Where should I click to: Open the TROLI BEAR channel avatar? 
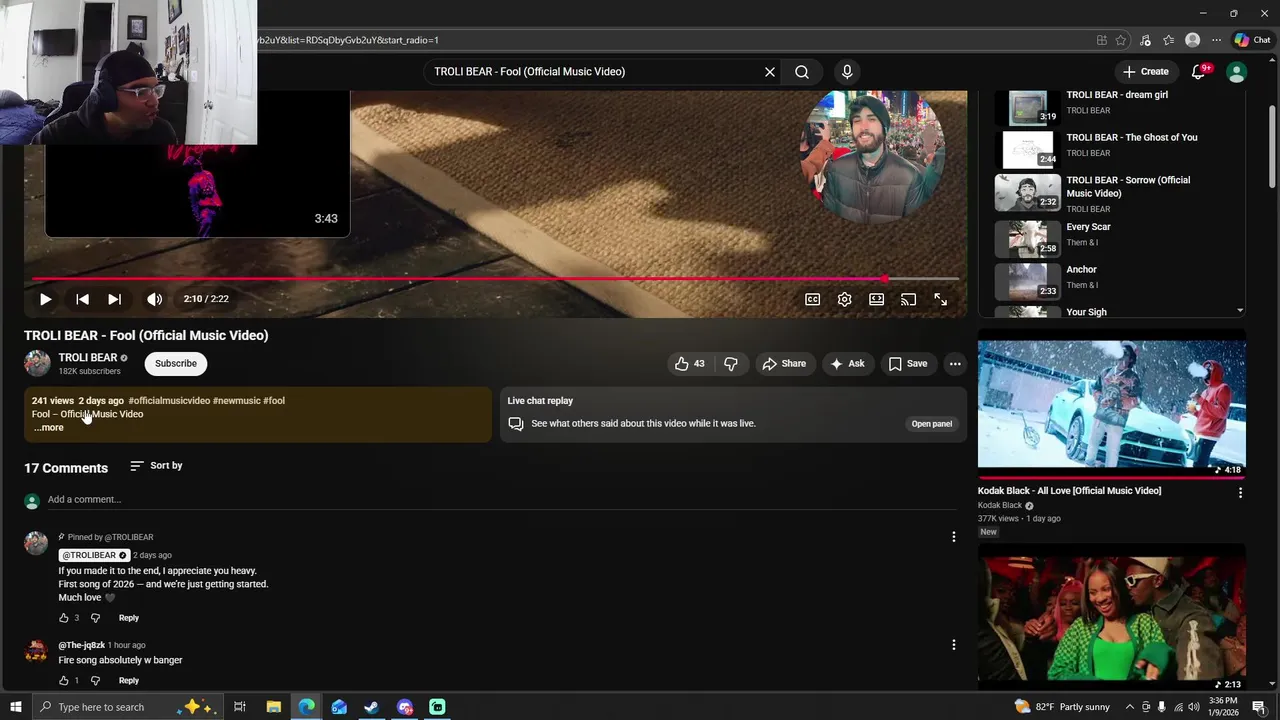click(37, 363)
